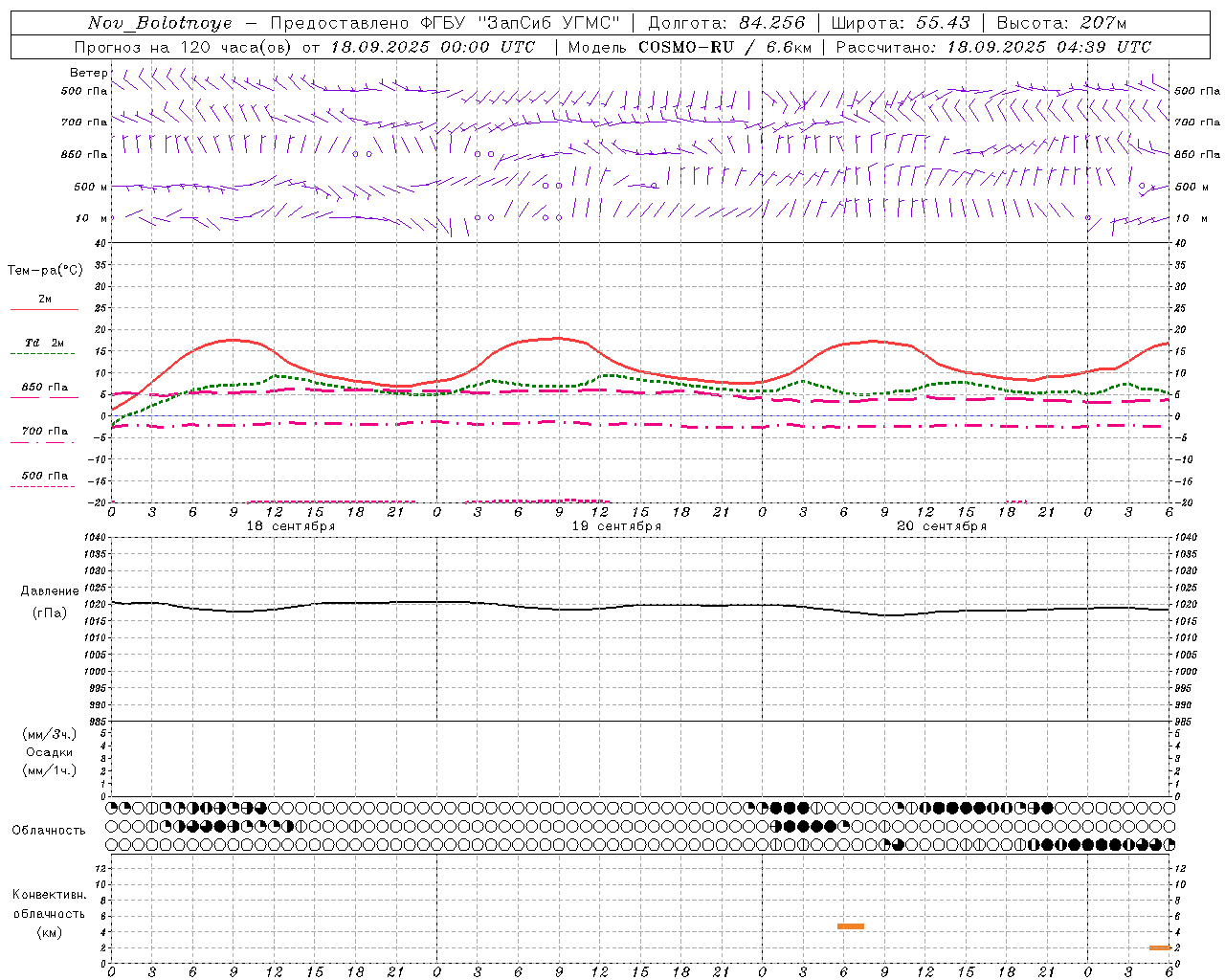Click the solid red 2m temperature curve
1225x980 pixels.
pyautogui.click(x=641, y=372)
